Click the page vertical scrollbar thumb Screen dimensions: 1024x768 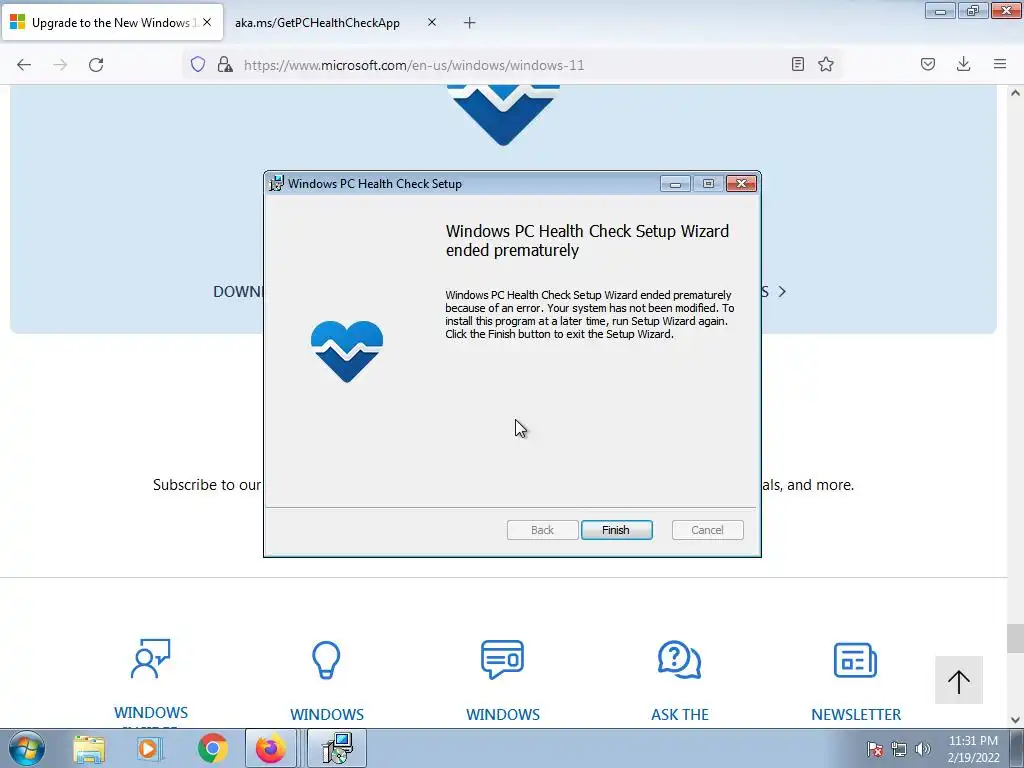click(1016, 638)
